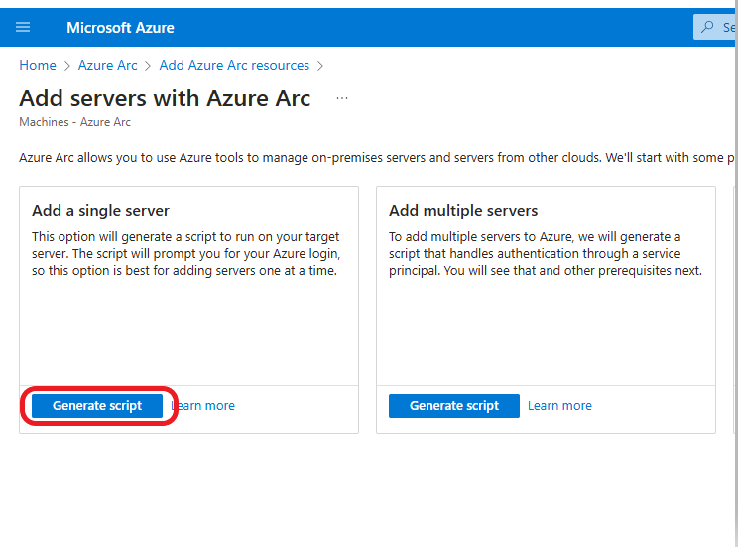Open Learn more for multiple servers

[x=560, y=406]
